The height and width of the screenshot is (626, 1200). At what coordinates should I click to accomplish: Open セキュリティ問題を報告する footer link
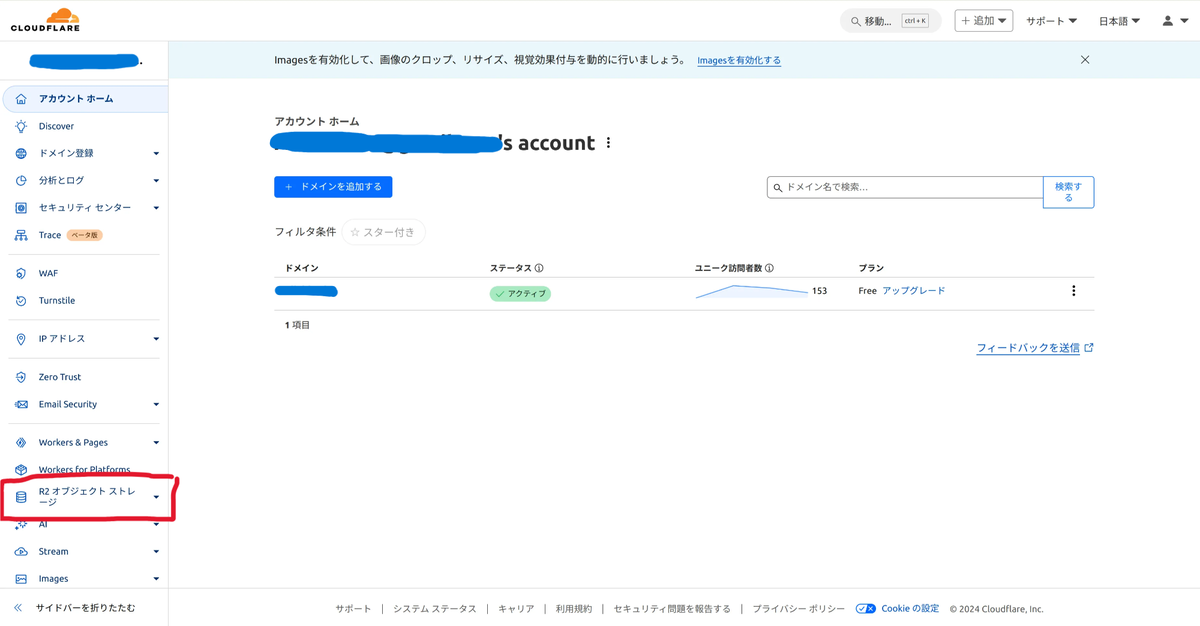coord(672,609)
